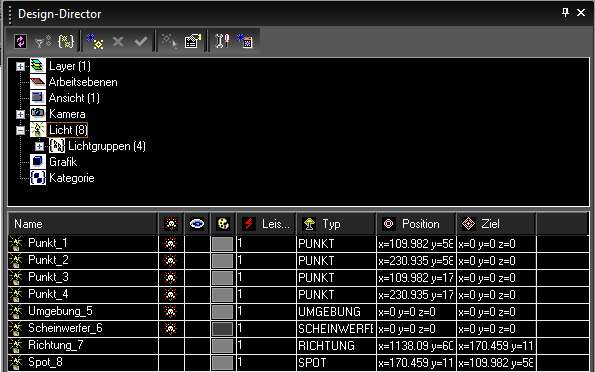Viewport: 595px width, 372px height.
Task: Sort by the Typ column header
Action: (x=336, y=224)
